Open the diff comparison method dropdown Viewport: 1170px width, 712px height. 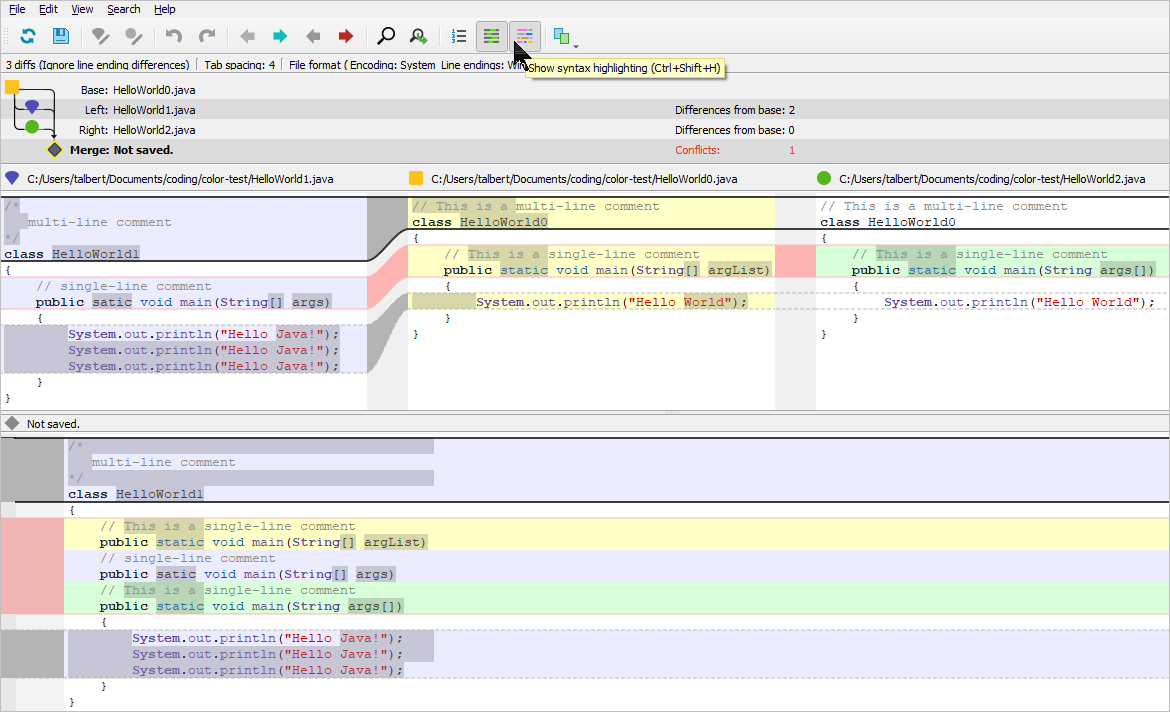565,37
